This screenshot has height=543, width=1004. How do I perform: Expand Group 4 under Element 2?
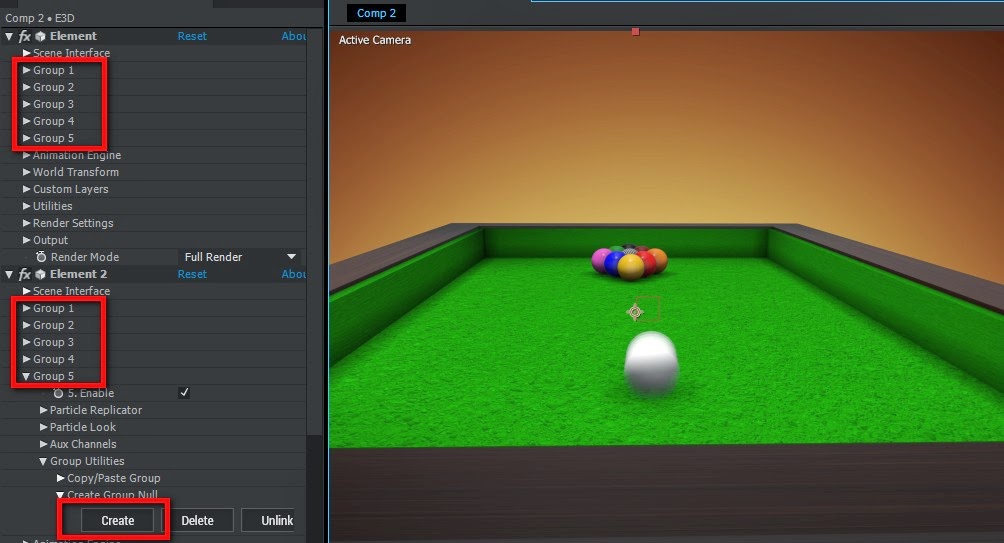(x=26, y=359)
